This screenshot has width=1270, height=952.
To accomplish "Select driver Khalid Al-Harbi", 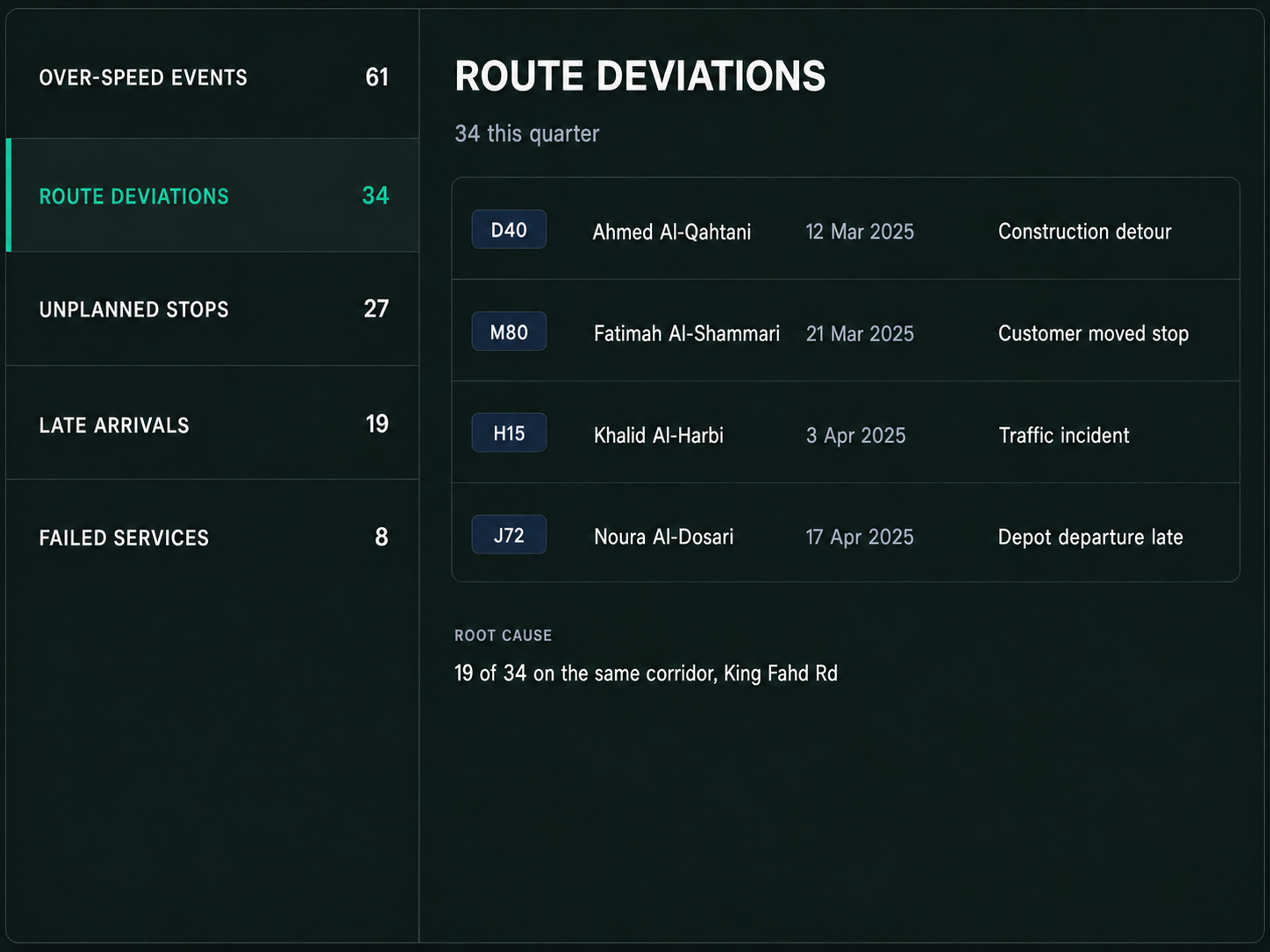I will (658, 435).
